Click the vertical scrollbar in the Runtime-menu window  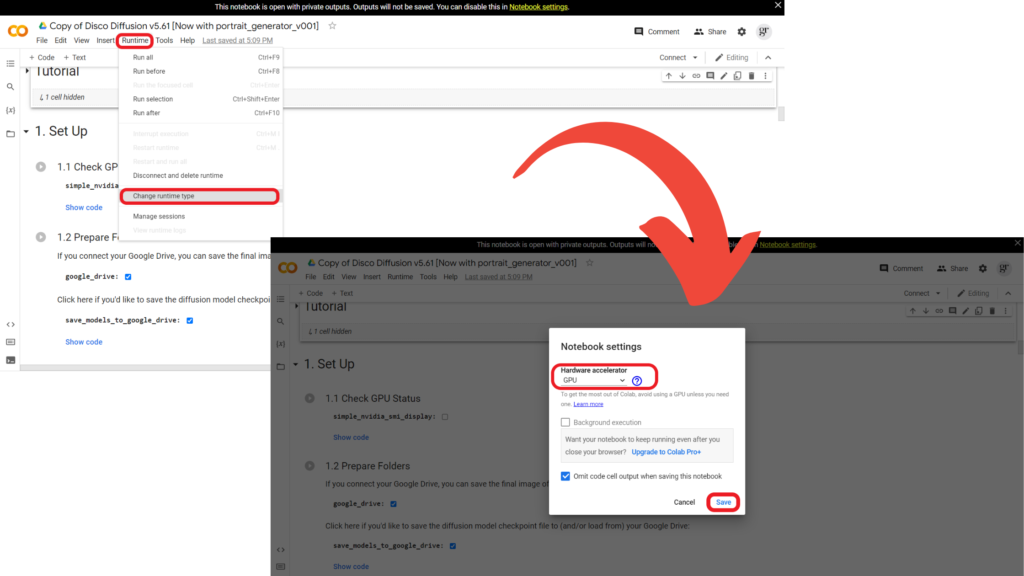(x=780, y=113)
